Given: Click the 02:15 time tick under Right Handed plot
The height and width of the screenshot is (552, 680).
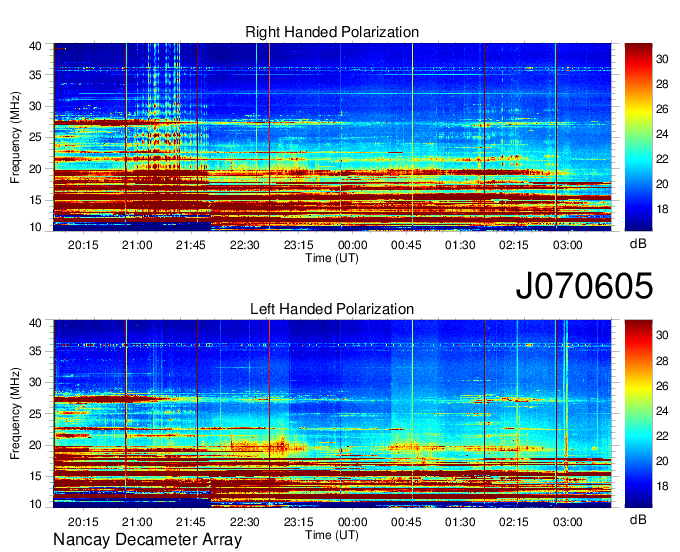Looking at the screenshot, I should (514, 245).
